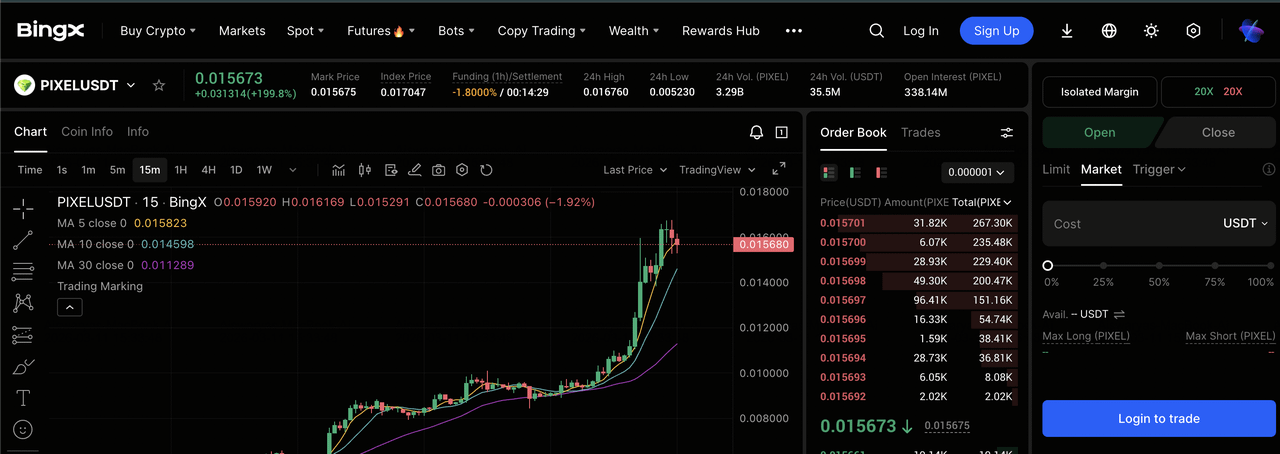
Task: Toggle light theme with sun icon
Action: (1151, 31)
